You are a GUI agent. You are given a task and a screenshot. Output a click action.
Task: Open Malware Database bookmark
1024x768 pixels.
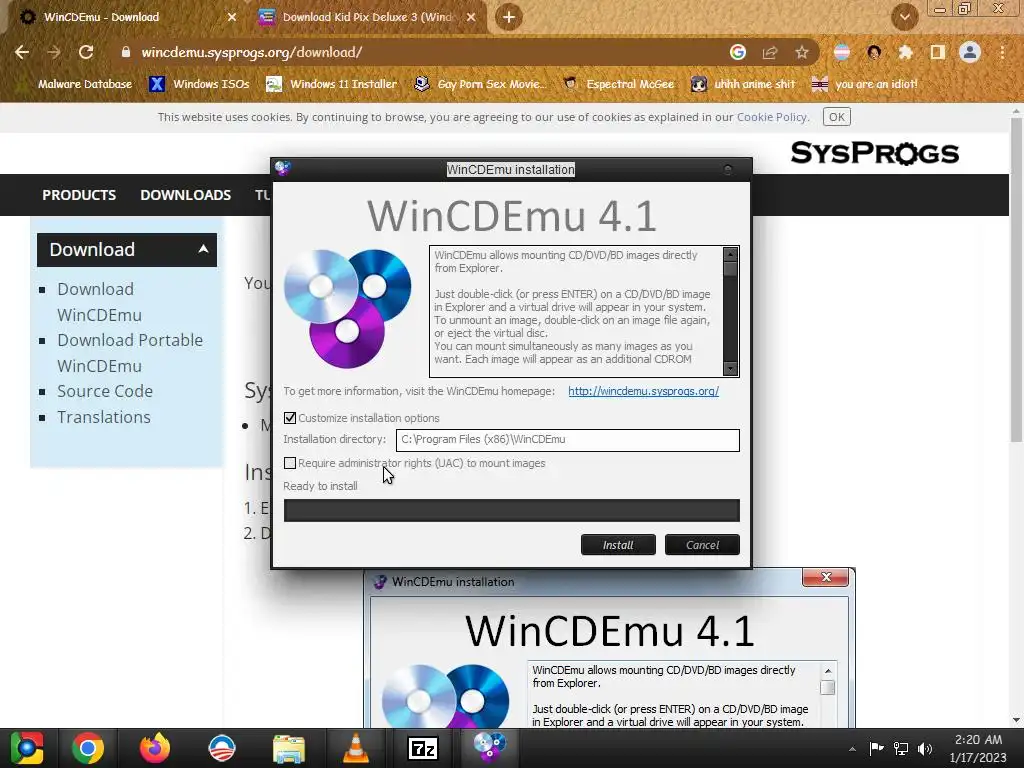click(x=76, y=84)
